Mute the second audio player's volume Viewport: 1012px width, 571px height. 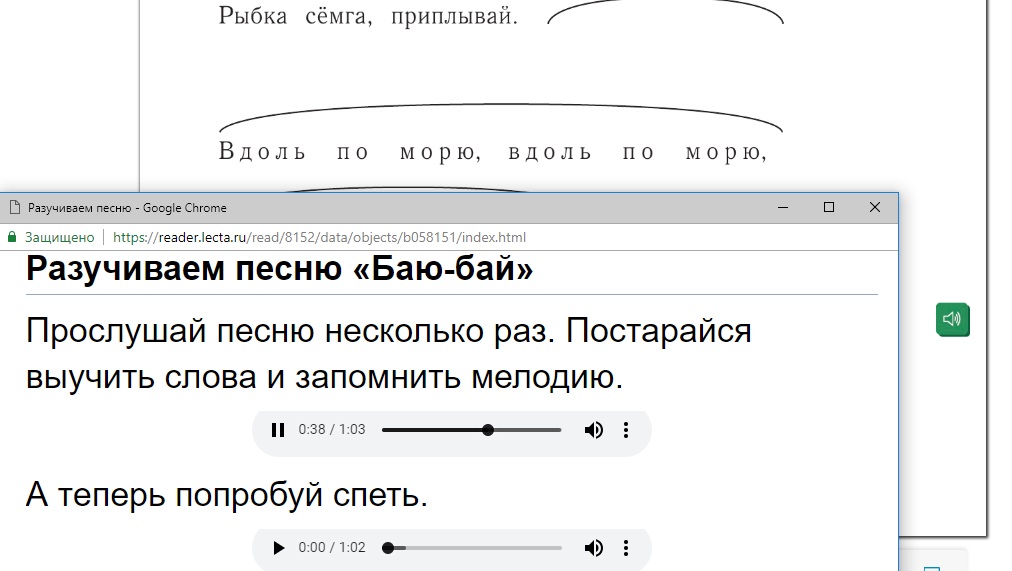point(594,548)
